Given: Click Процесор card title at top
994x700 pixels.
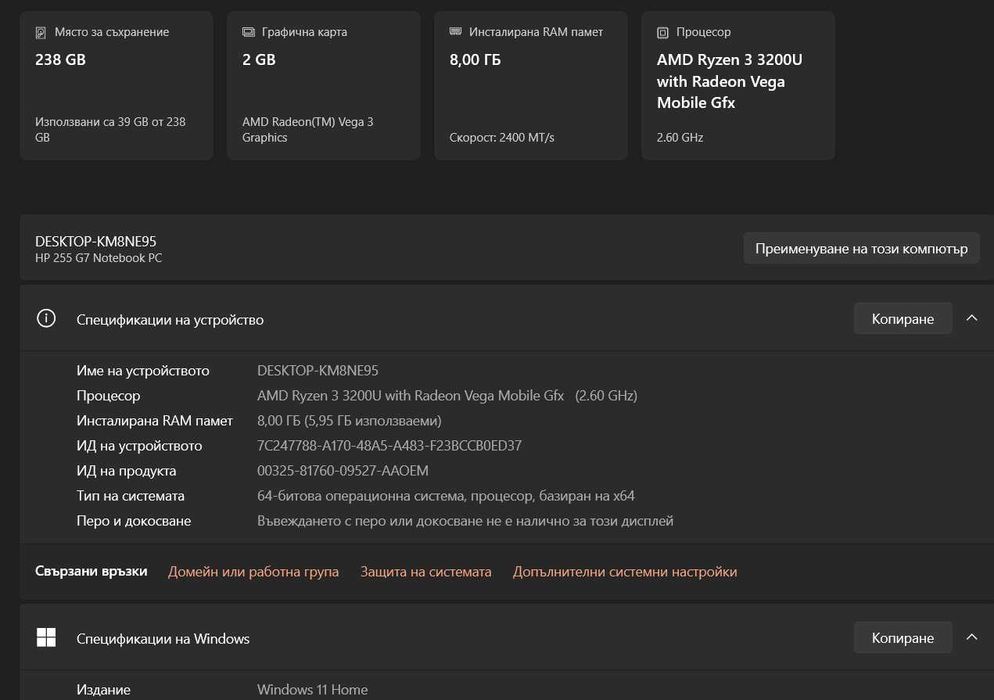Looking at the screenshot, I should click(x=703, y=32).
